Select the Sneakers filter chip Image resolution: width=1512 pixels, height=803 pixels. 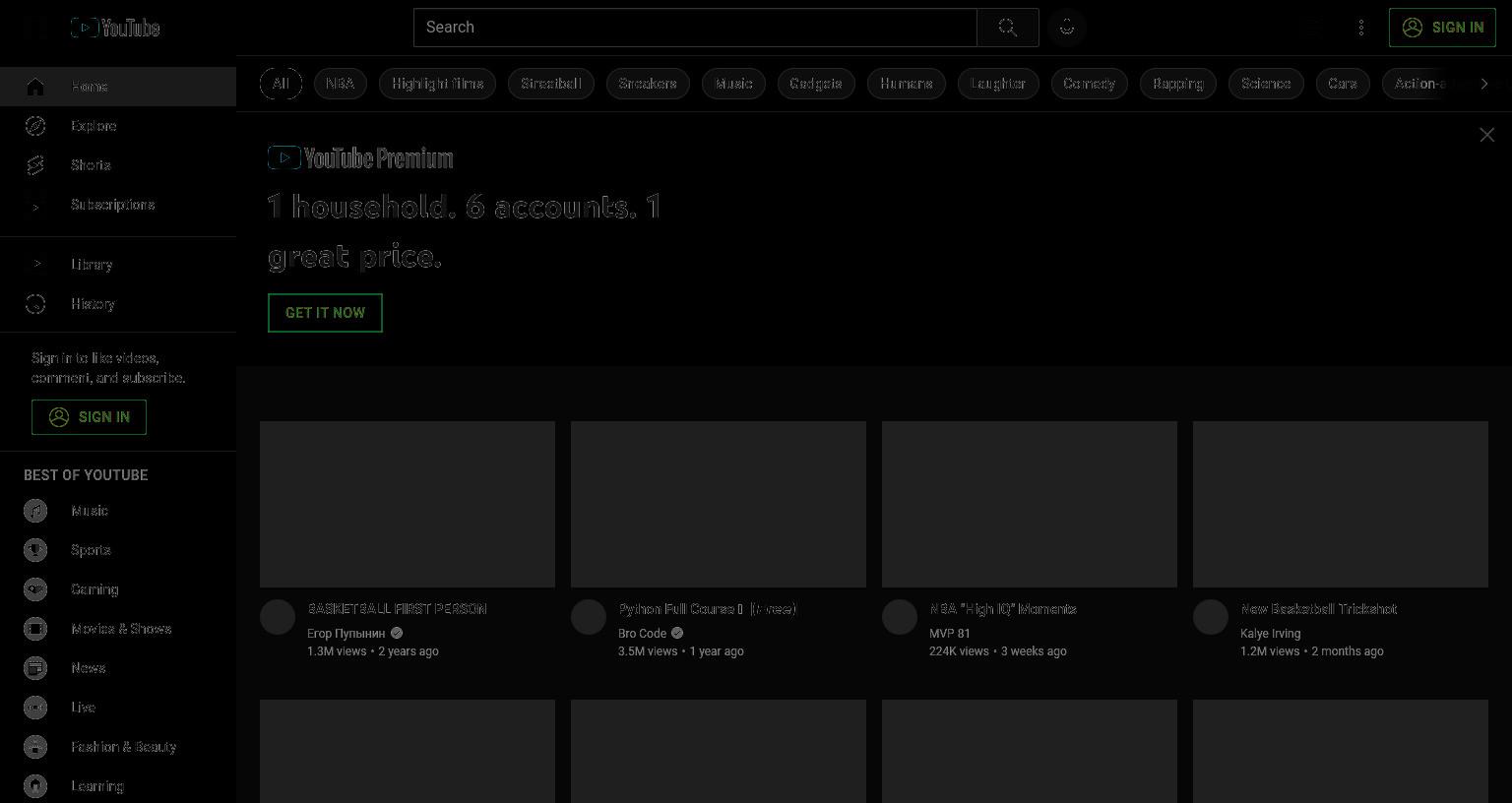tap(648, 84)
